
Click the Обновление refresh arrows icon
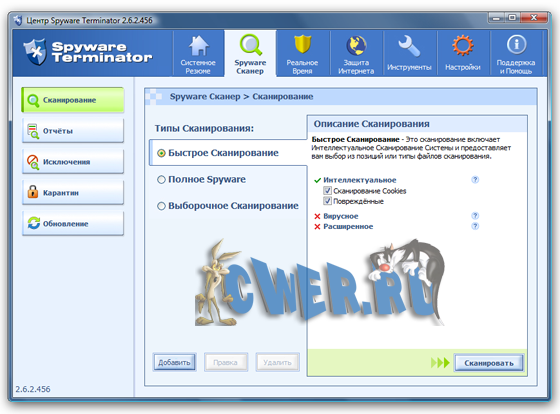pos(34,223)
